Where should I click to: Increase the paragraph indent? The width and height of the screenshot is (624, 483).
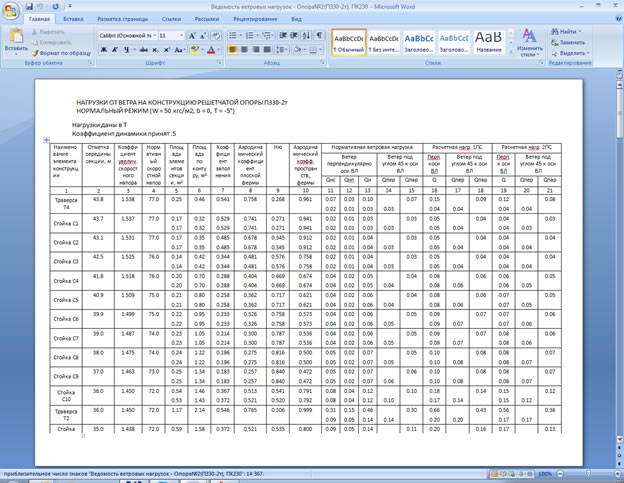294,36
